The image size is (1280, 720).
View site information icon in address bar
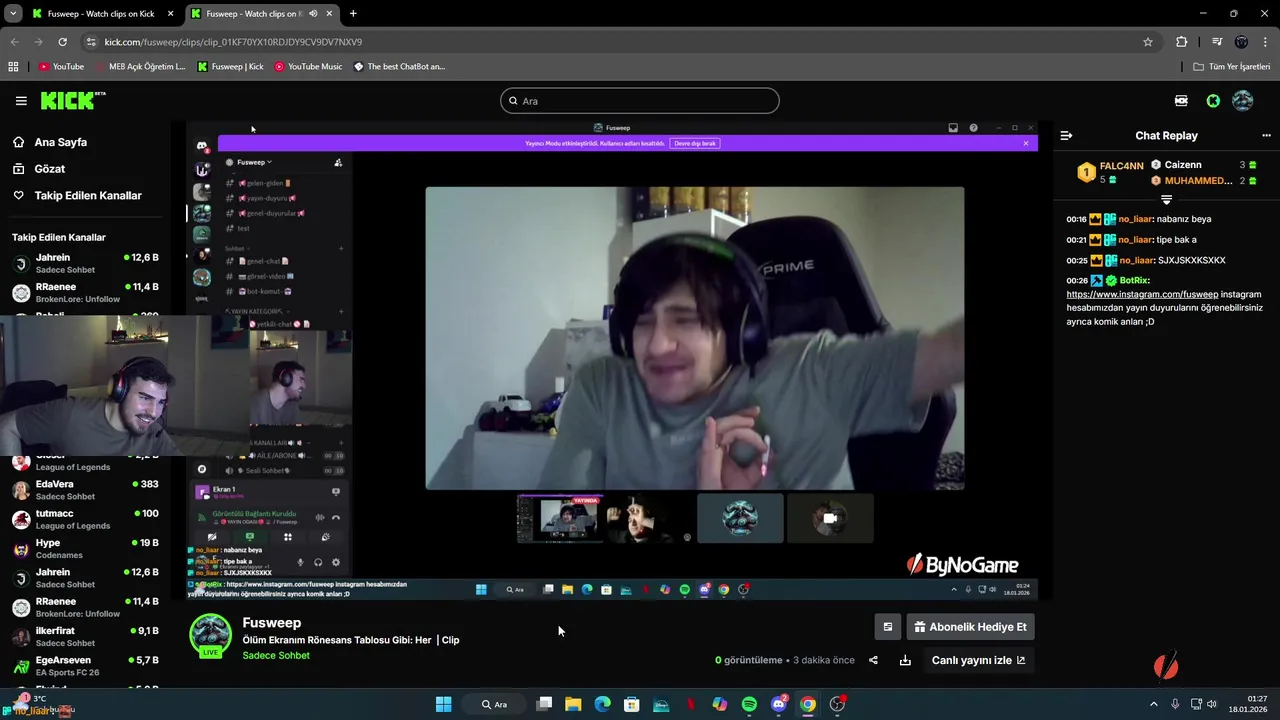pyautogui.click(x=91, y=42)
